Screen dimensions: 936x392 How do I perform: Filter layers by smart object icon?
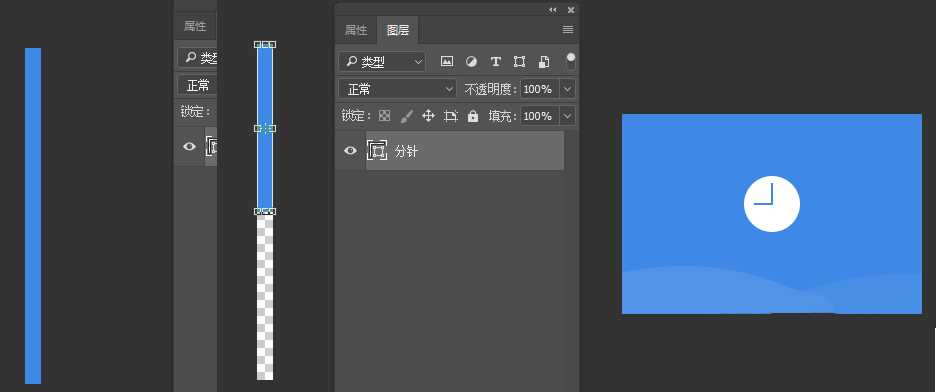point(543,61)
